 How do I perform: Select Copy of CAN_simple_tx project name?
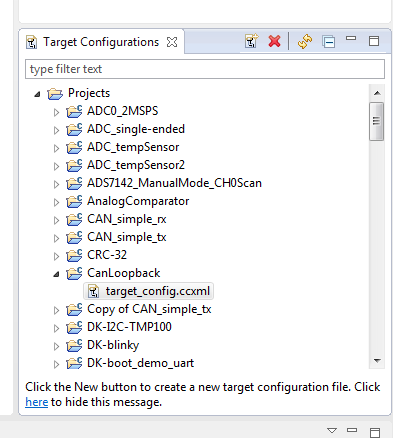(x=149, y=309)
